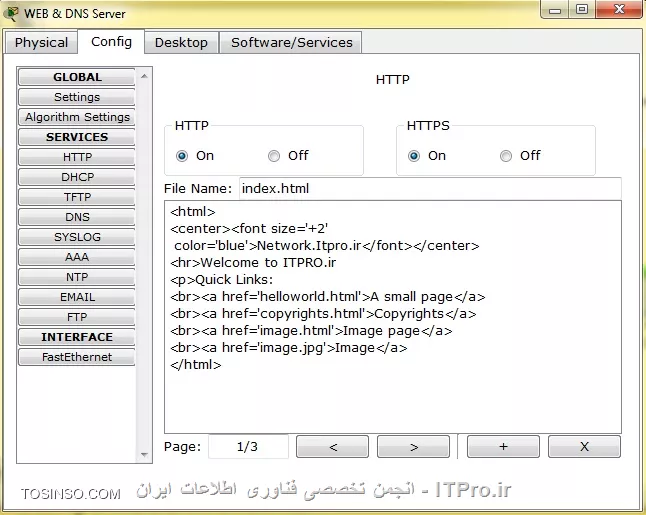Open Algorithm Settings
Viewport: 646px width, 515px height.
pos(77,117)
